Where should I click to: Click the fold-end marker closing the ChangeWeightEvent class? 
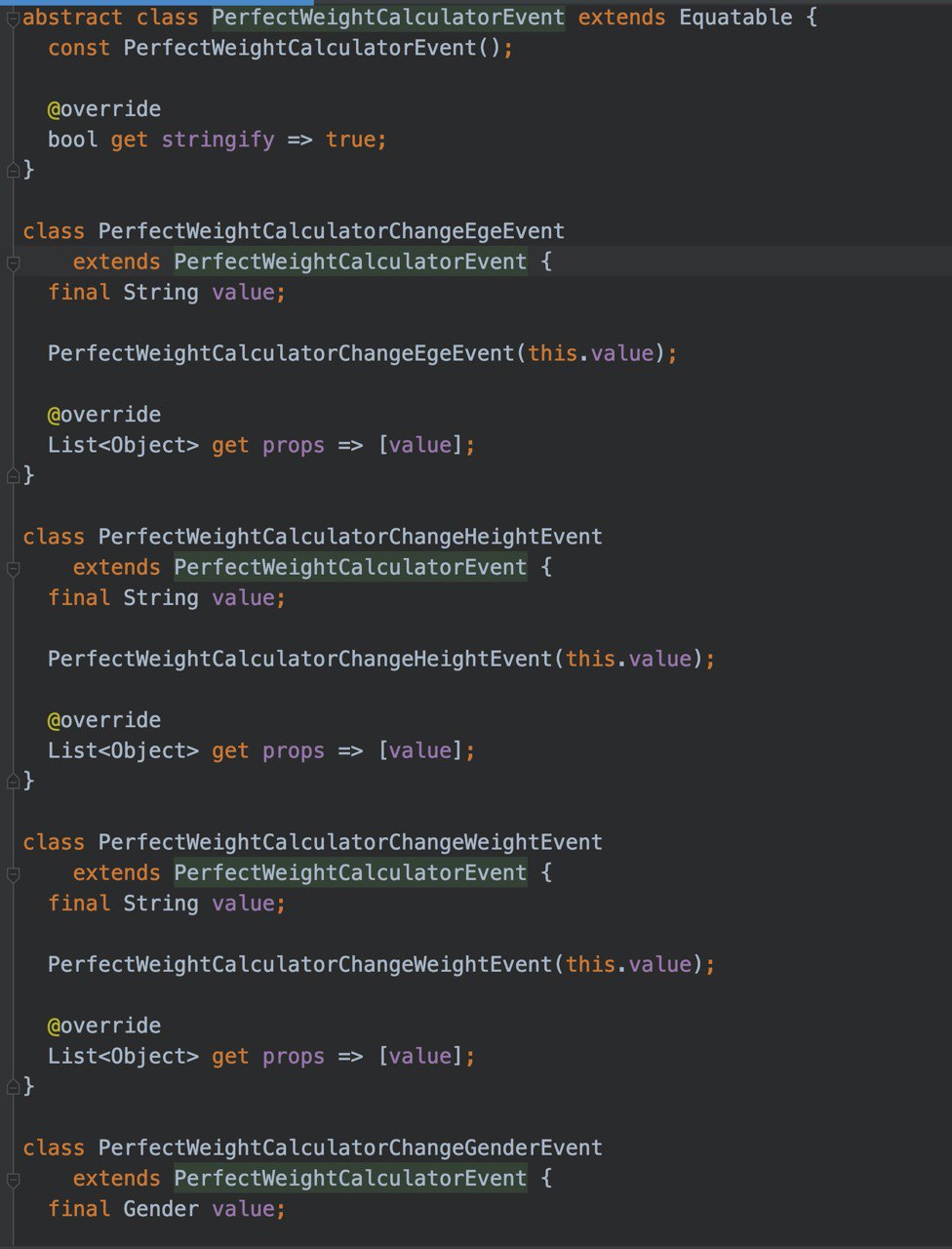click(13, 1087)
